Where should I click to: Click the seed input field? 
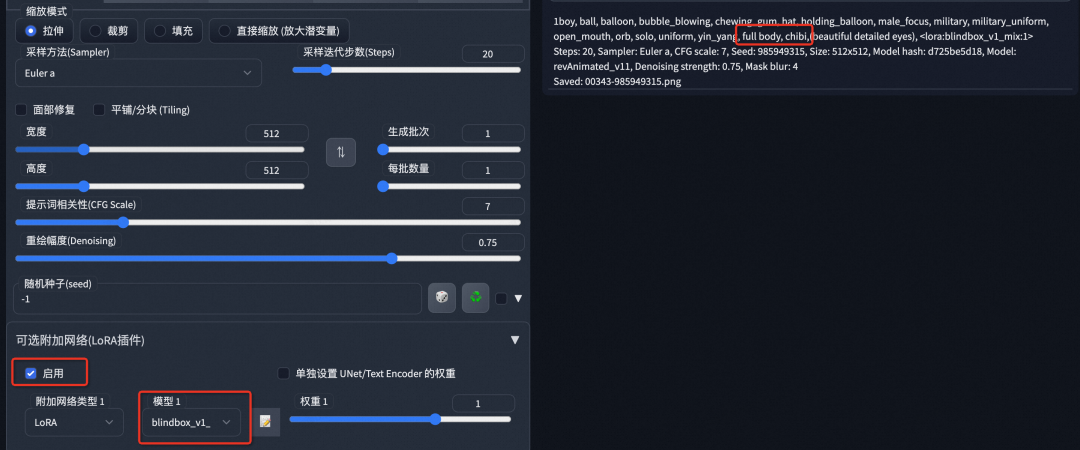coord(218,299)
